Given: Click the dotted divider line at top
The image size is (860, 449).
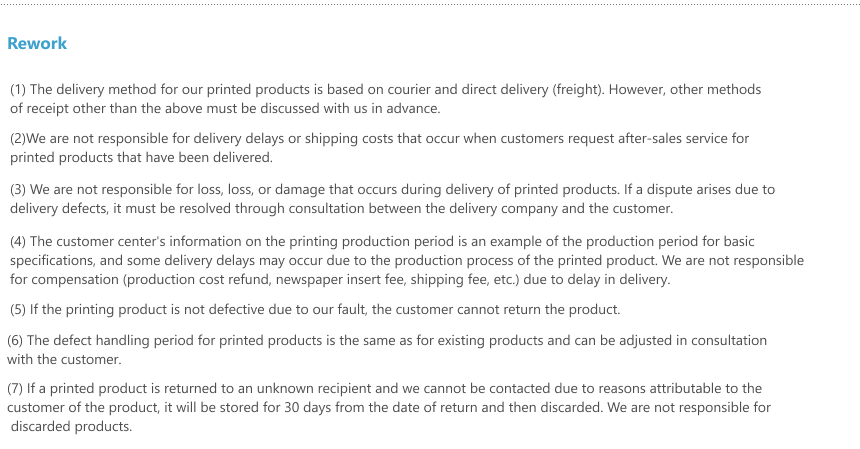Looking at the screenshot, I should coord(430,4).
